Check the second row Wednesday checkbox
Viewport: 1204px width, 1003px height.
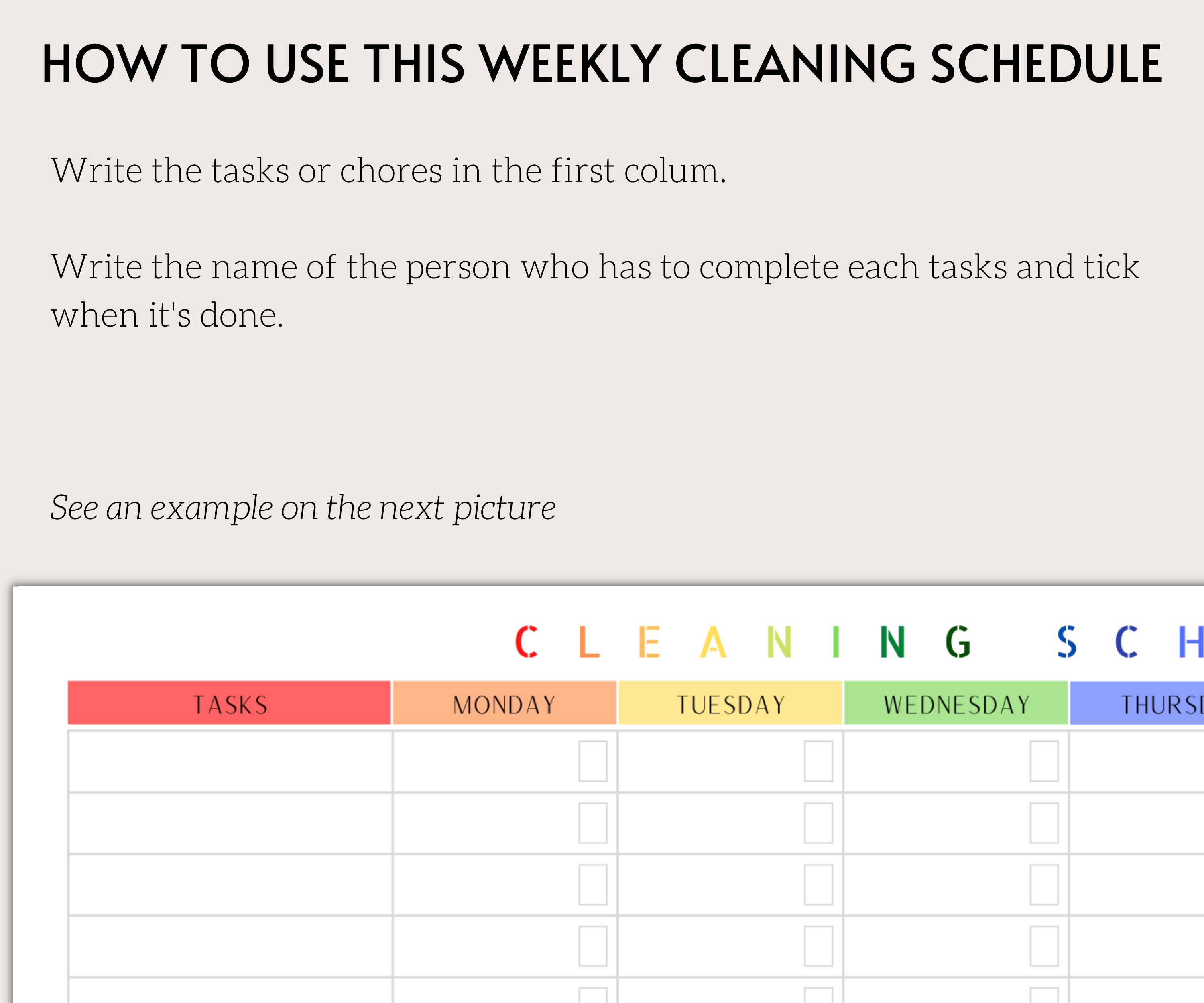(x=1044, y=823)
